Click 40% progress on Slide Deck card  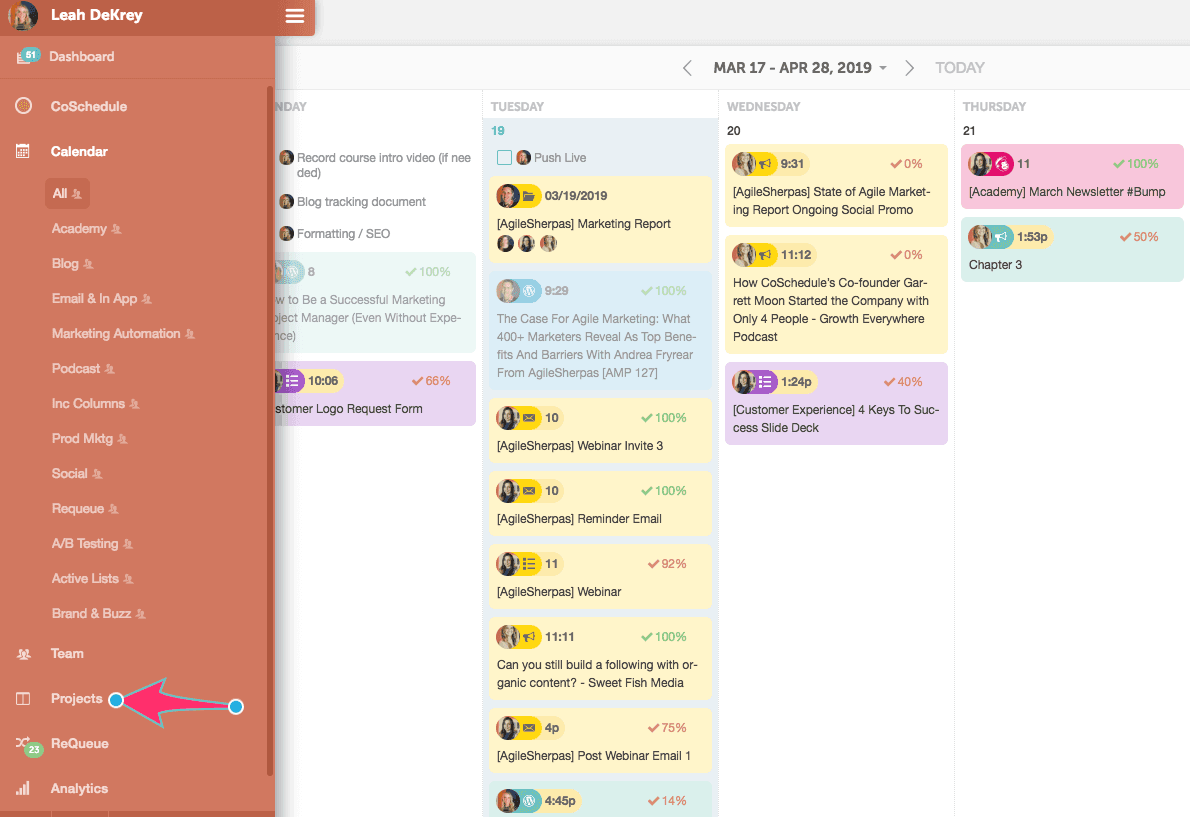(903, 382)
